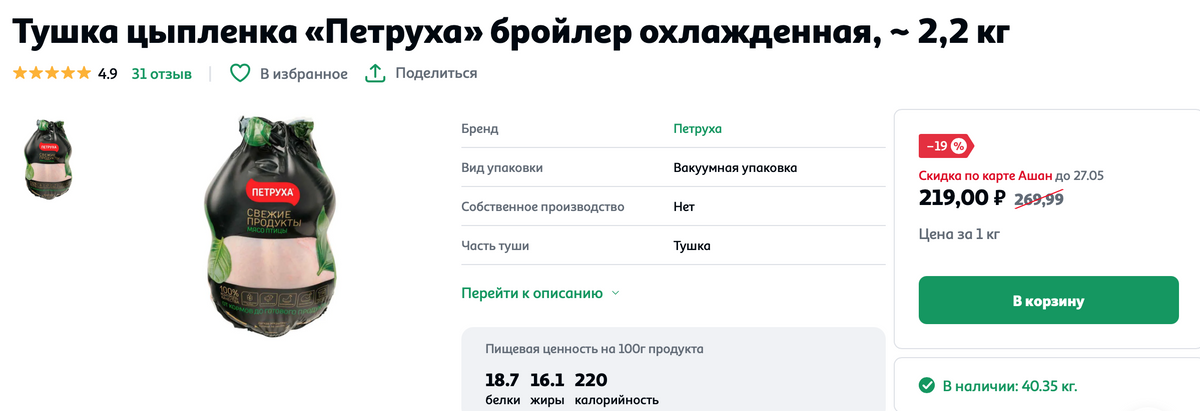Viewport: 1200px width, 411px height.
Task: Click the crossed-out price 269,99
Action: 1039,199
